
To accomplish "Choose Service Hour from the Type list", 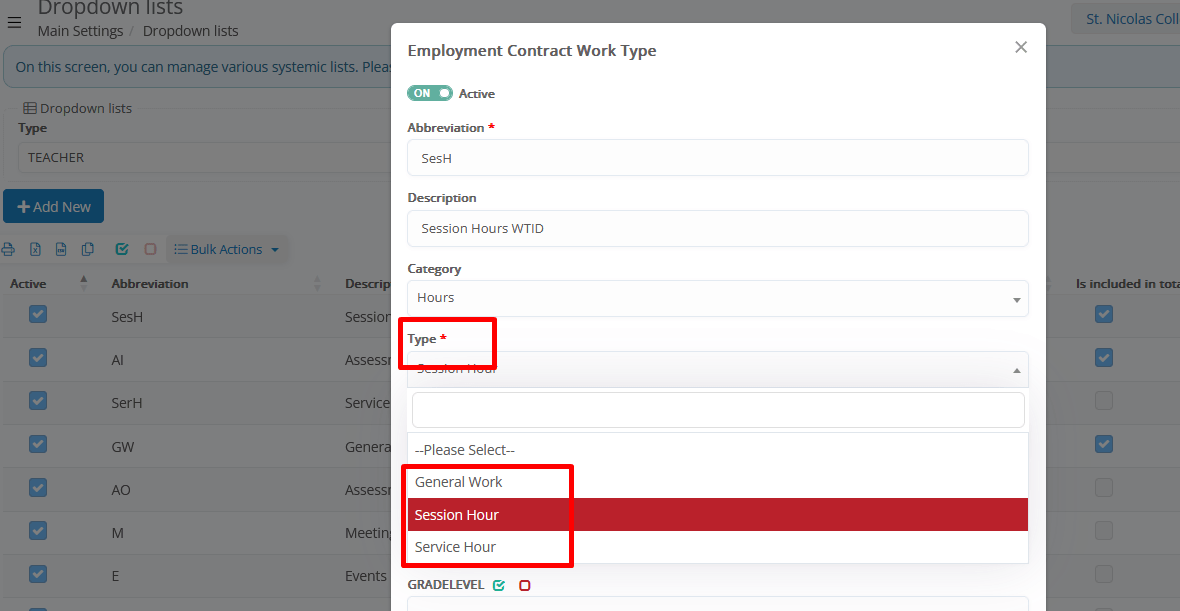I will point(455,547).
